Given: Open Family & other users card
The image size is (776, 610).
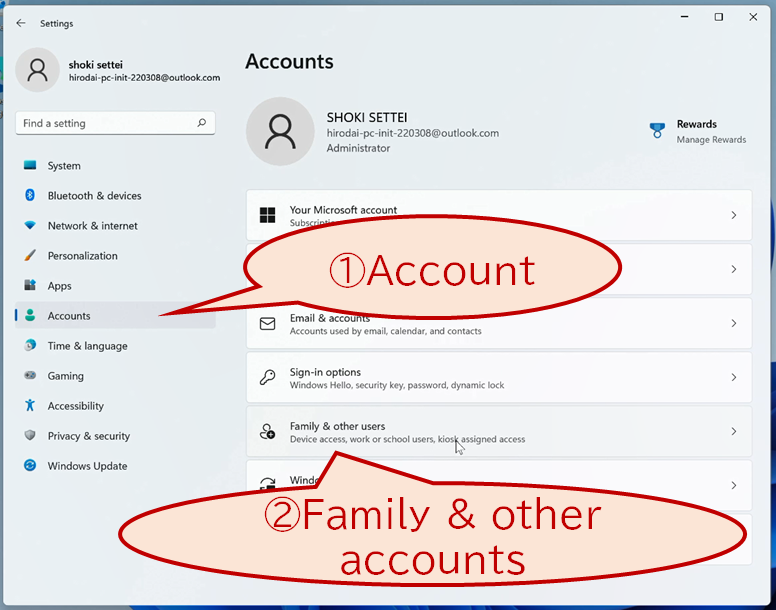Looking at the screenshot, I should 499,431.
